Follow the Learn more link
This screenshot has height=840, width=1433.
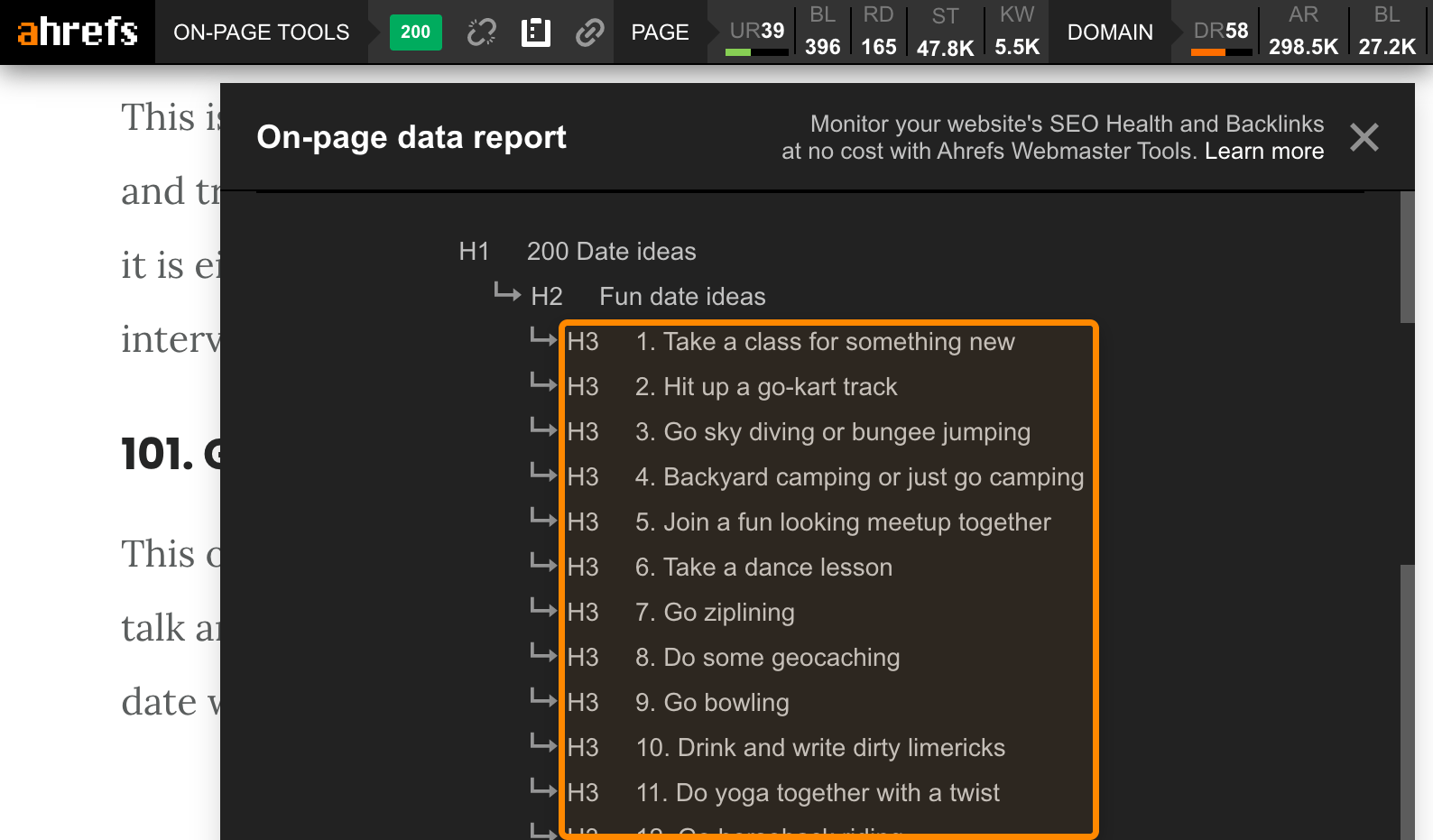[1264, 152]
